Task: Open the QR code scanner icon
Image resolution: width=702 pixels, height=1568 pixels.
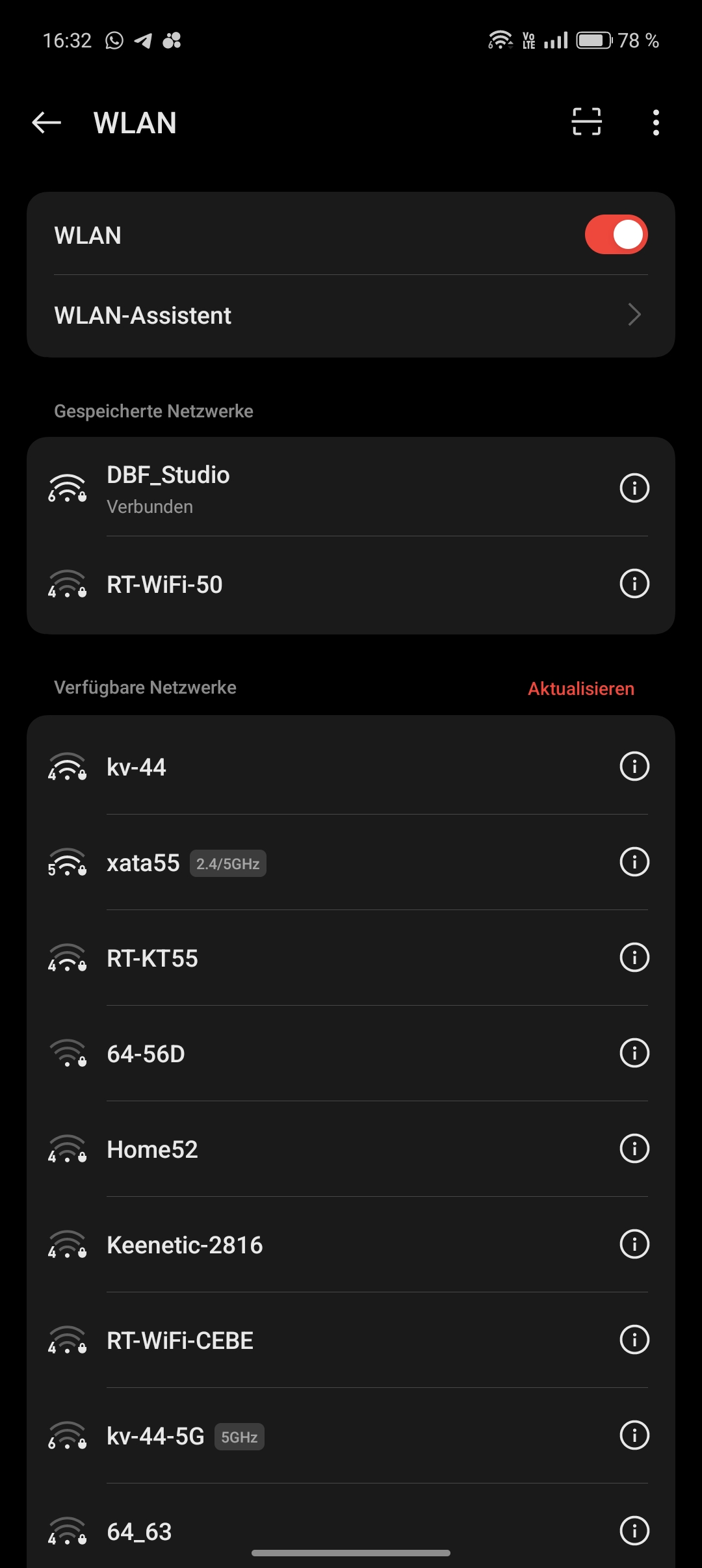Action: coord(586,122)
